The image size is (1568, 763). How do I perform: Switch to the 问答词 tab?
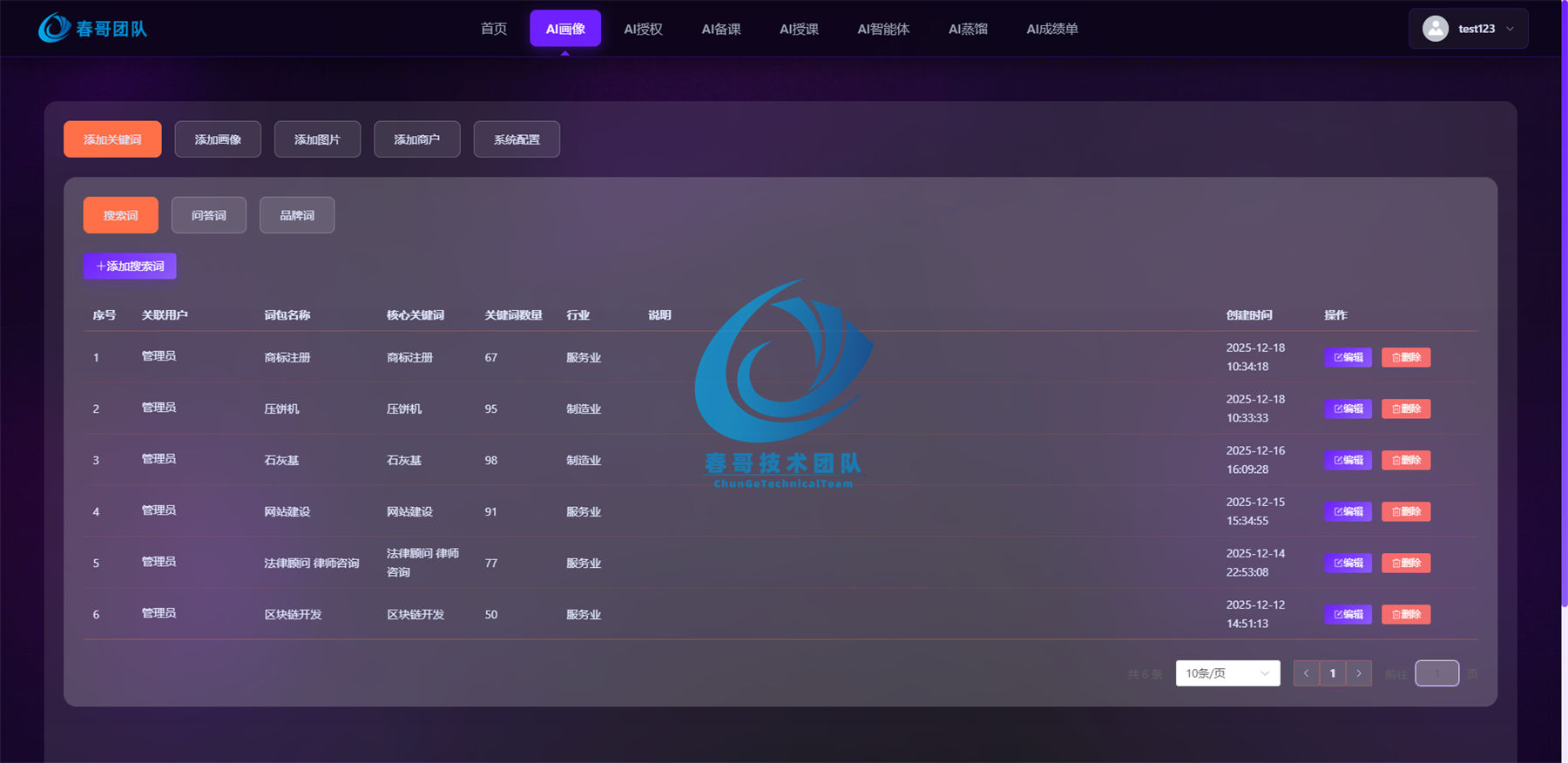tap(209, 215)
